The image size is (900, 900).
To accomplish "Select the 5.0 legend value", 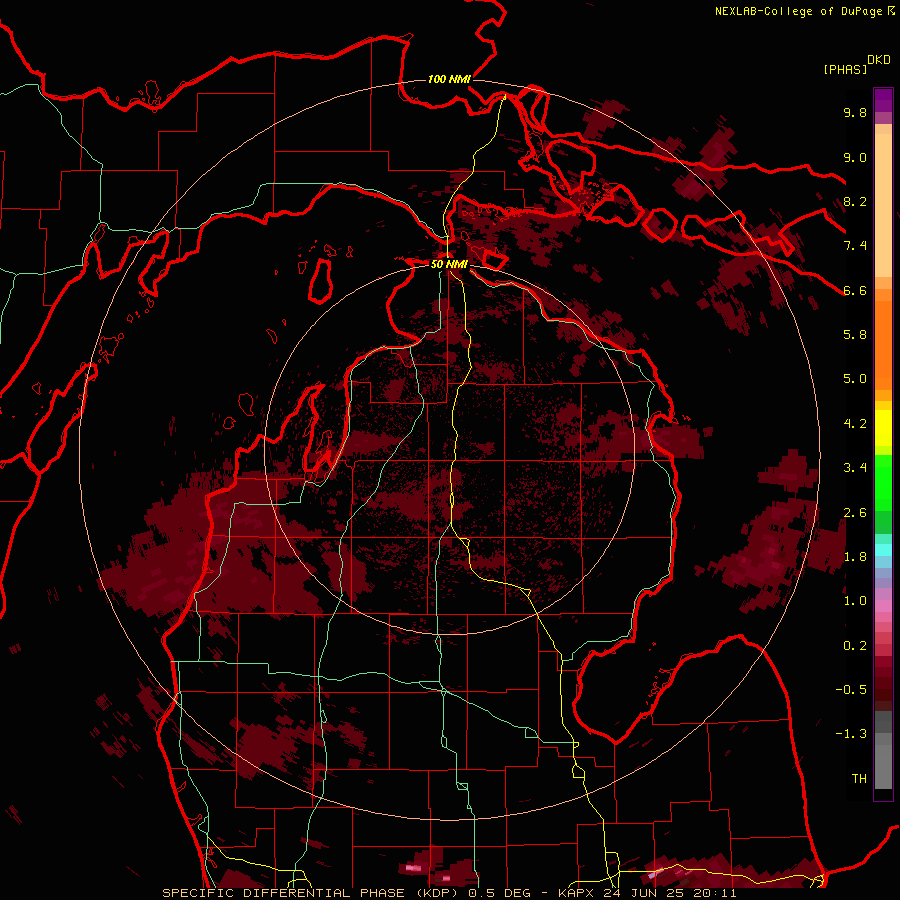I will pyautogui.click(x=855, y=379).
